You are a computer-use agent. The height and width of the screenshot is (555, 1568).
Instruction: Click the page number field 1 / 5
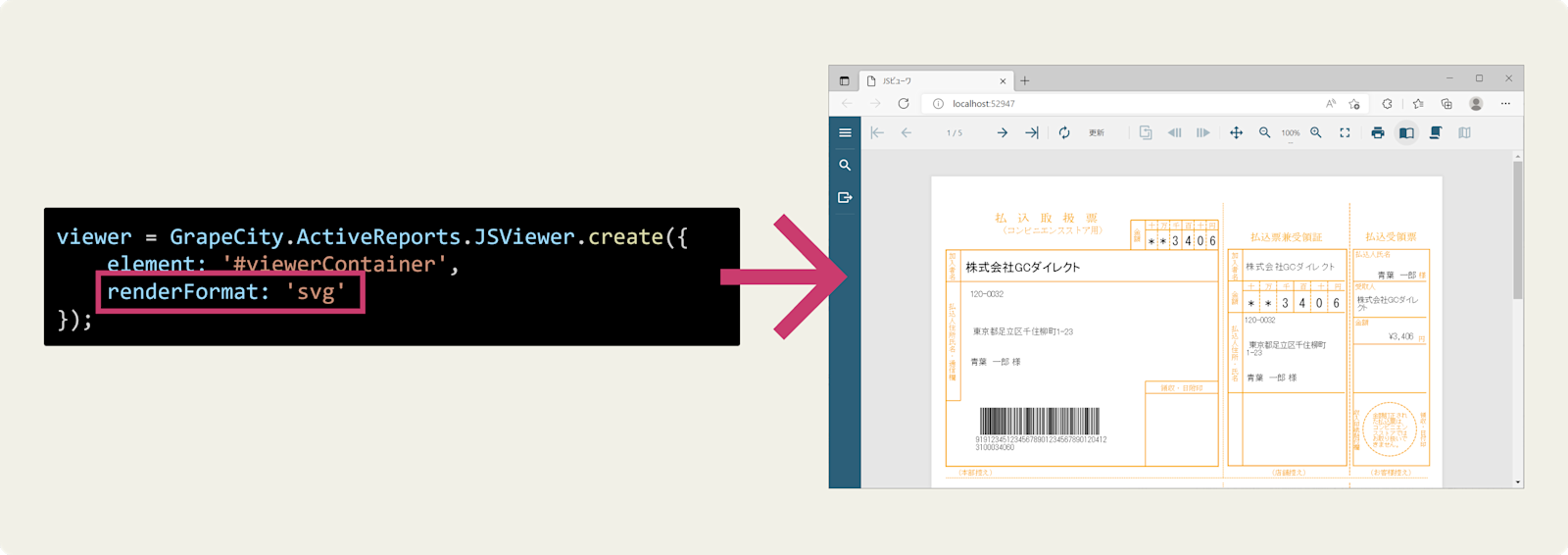(x=954, y=133)
